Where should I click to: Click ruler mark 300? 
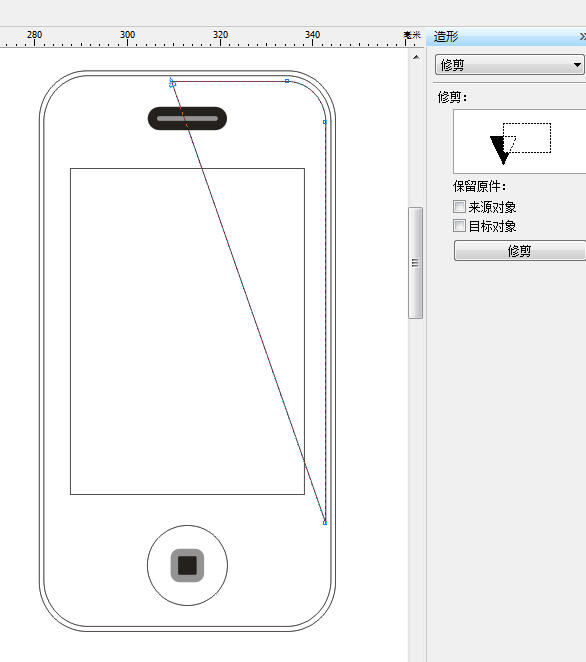point(127,35)
